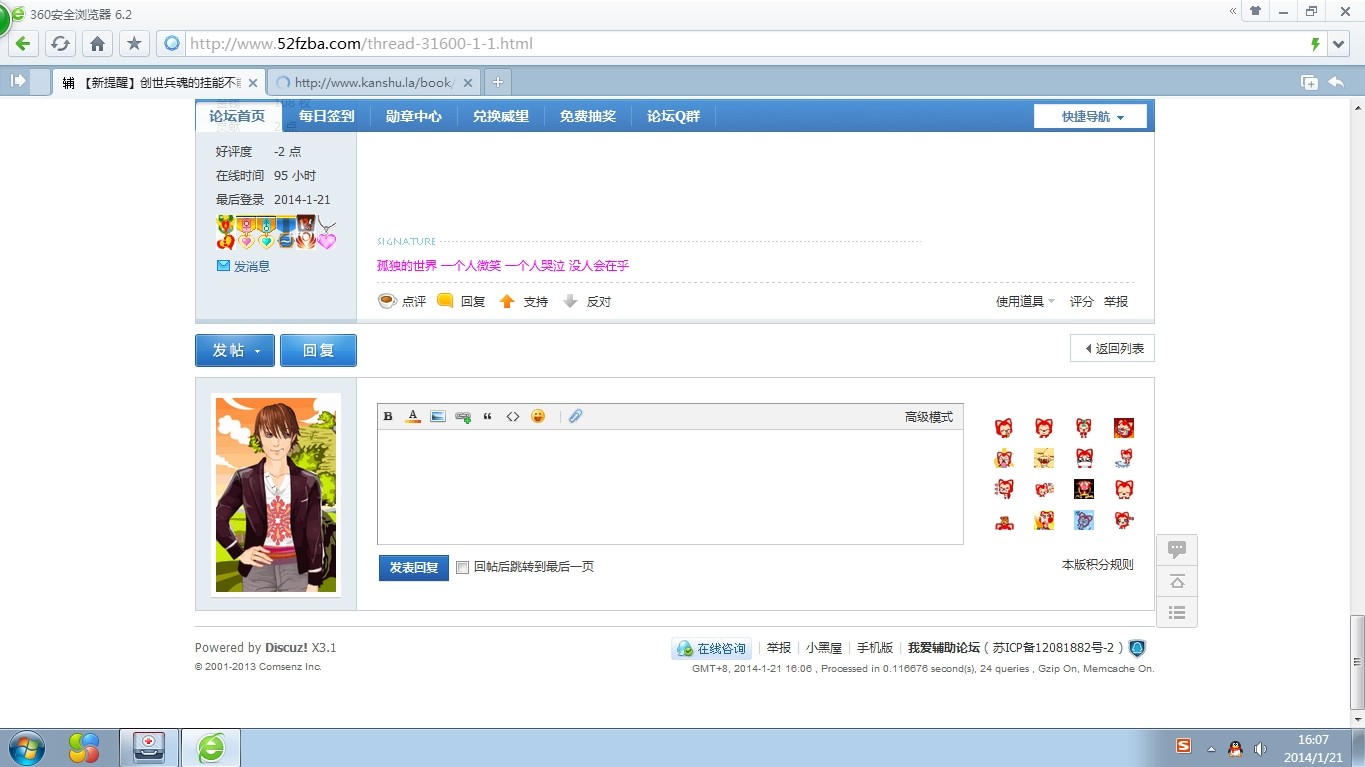Click the shield badge icon after the ICP number
This screenshot has width=1365, height=767.
pos(1137,648)
